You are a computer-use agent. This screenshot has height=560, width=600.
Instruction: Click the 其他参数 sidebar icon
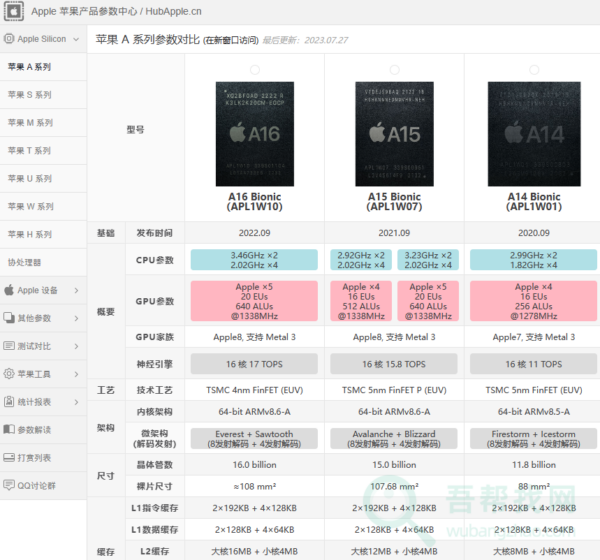9,318
